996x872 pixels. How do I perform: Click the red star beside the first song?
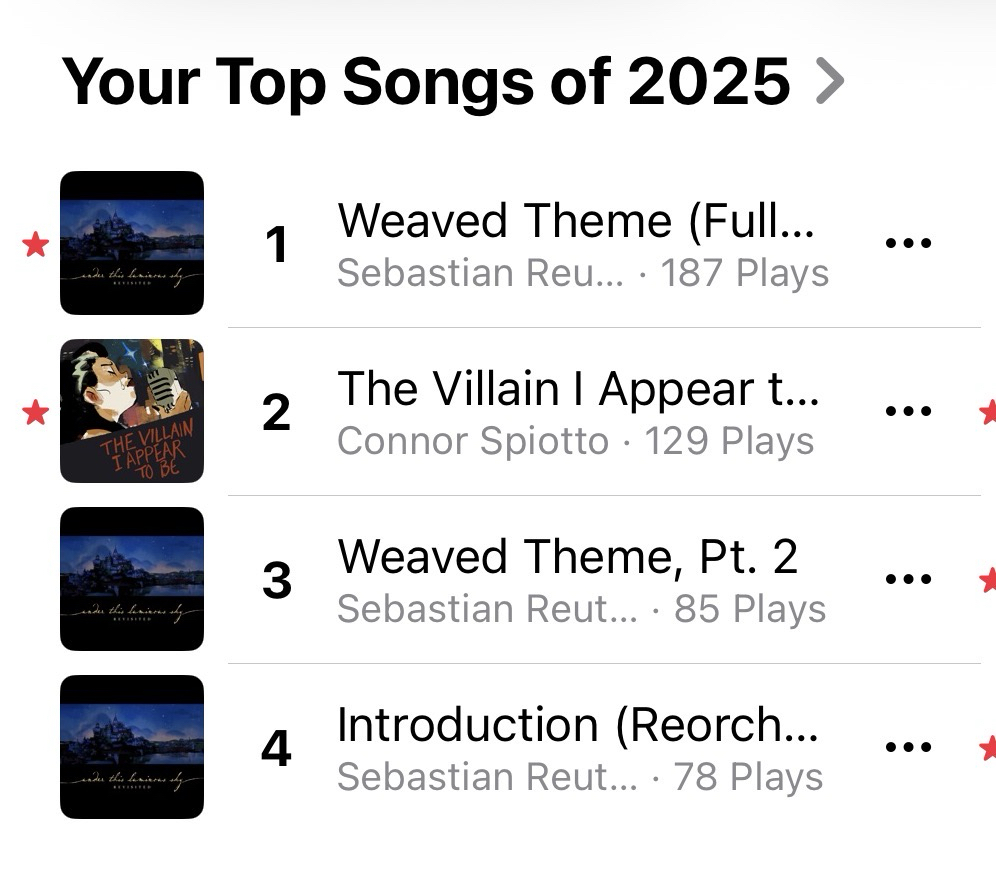point(36,244)
